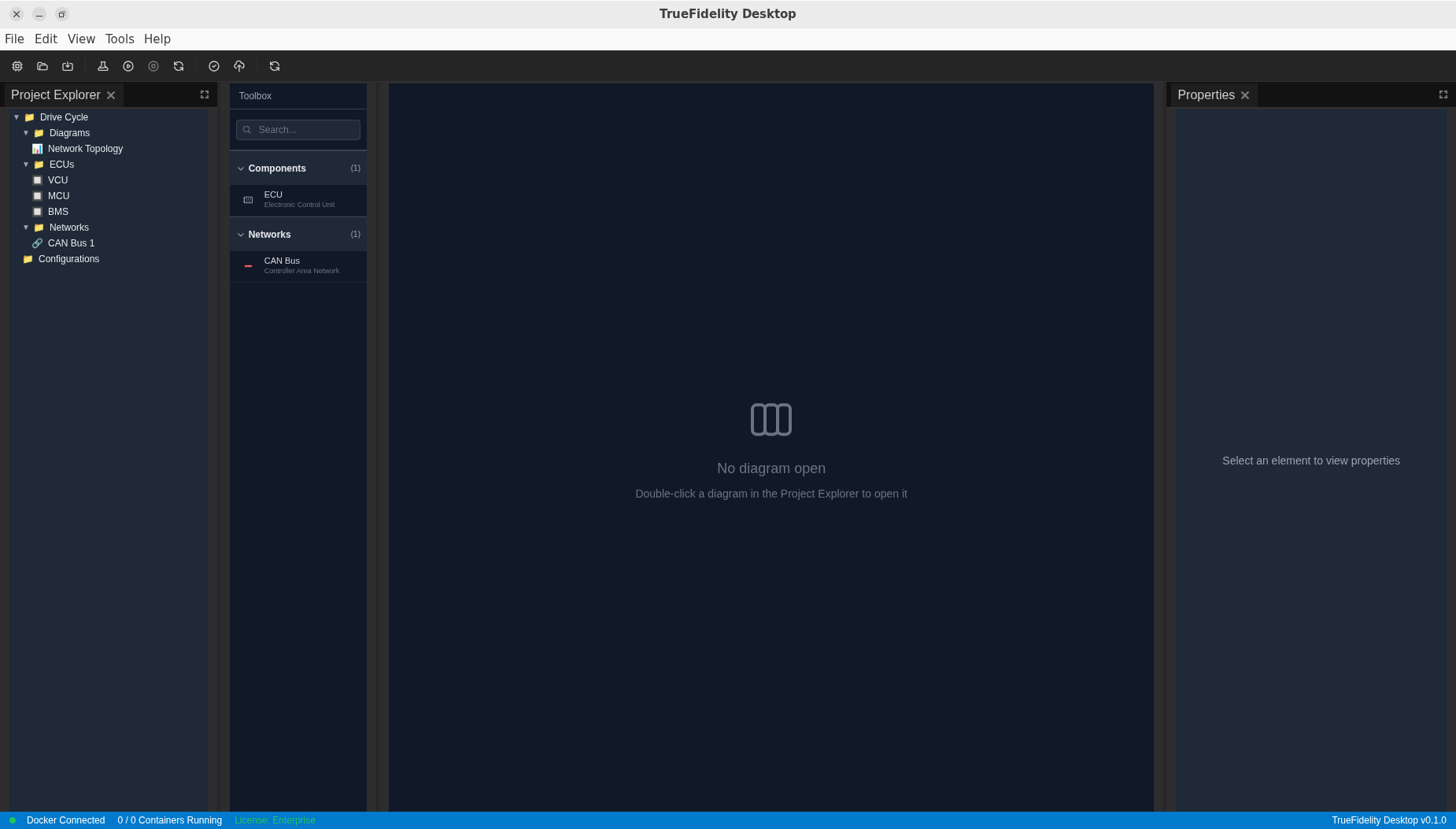This screenshot has height=829, width=1456.
Task: Collapse the Drive Cycle tree node
Action: (17, 117)
